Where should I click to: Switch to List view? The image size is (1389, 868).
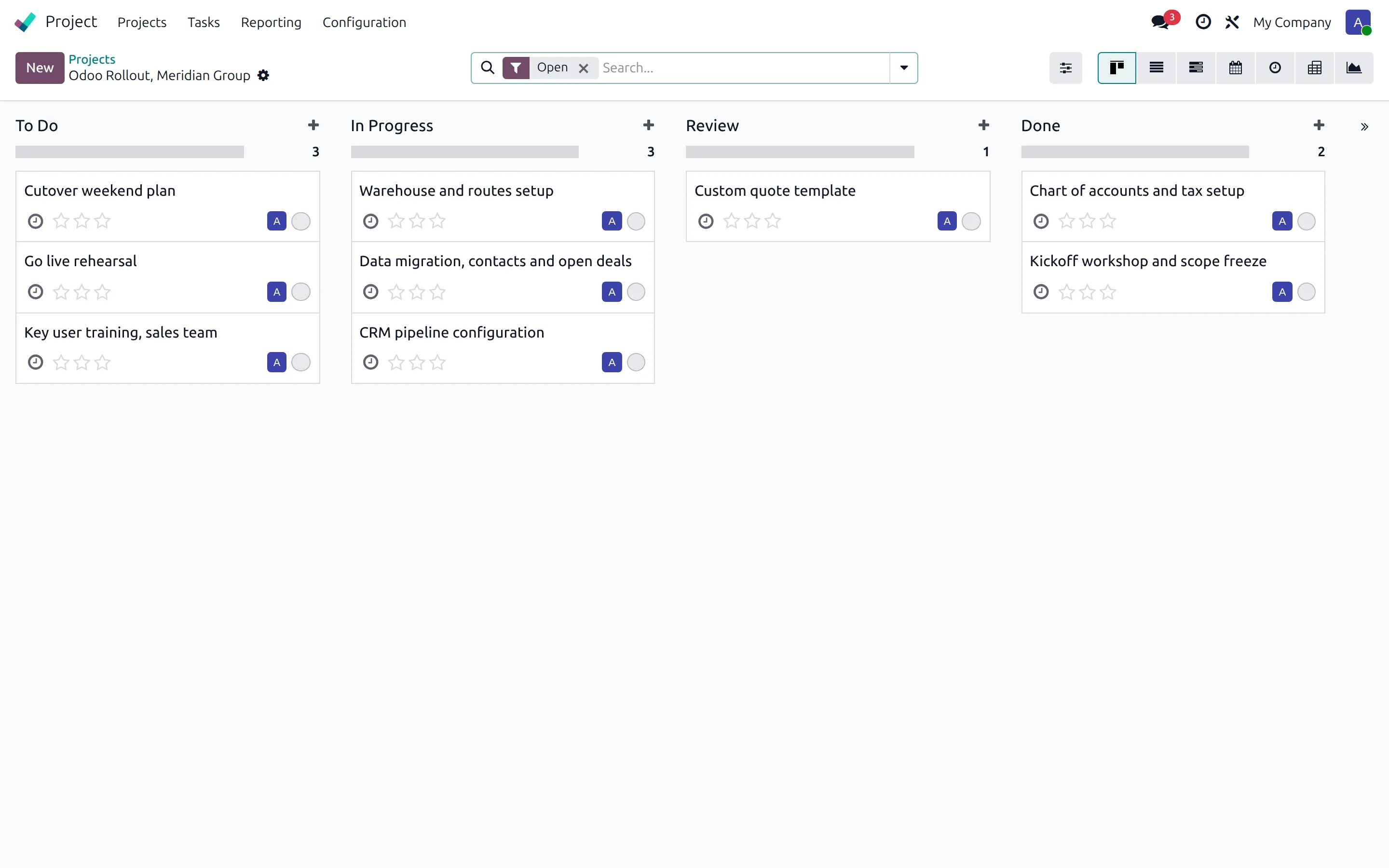tap(1157, 68)
